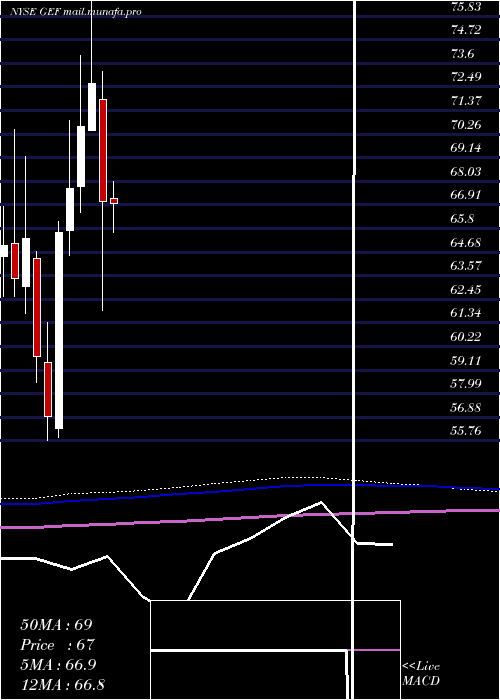Click the 59.11 price axis label
This screenshot has height=700, width=500.
click(466, 360)
